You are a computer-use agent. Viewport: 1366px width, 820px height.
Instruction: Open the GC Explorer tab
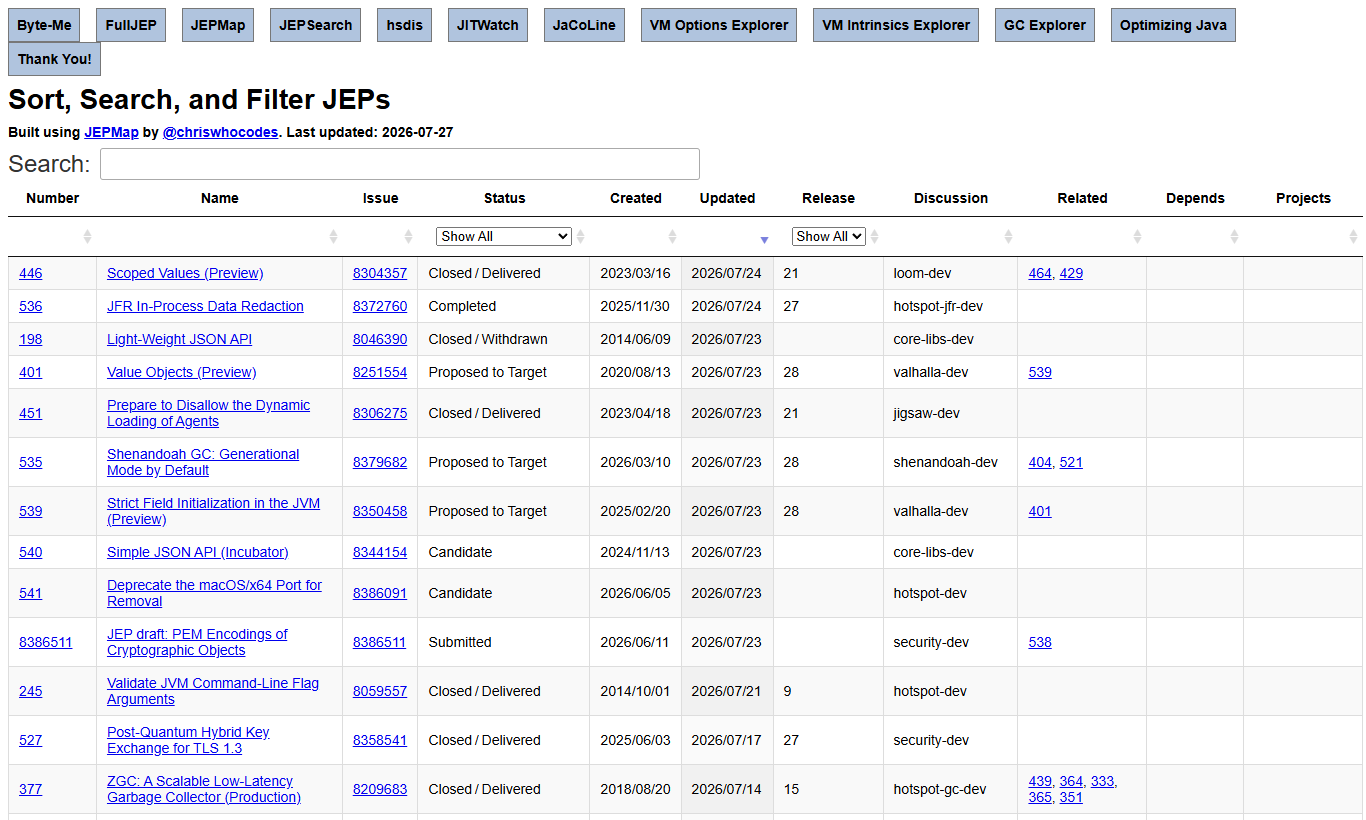coord(1045,25)
